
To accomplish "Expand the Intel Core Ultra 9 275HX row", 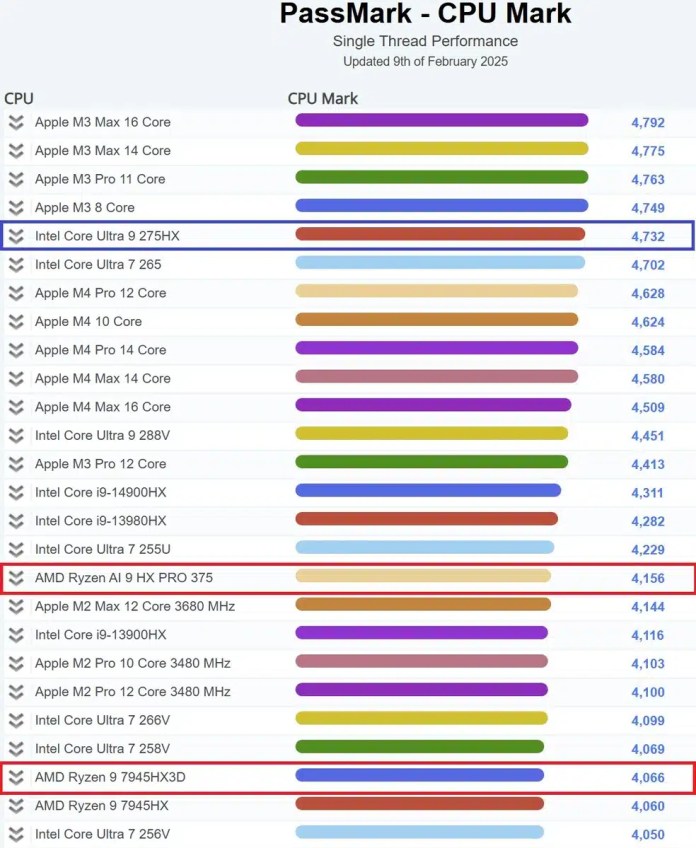I will point(16,236).
